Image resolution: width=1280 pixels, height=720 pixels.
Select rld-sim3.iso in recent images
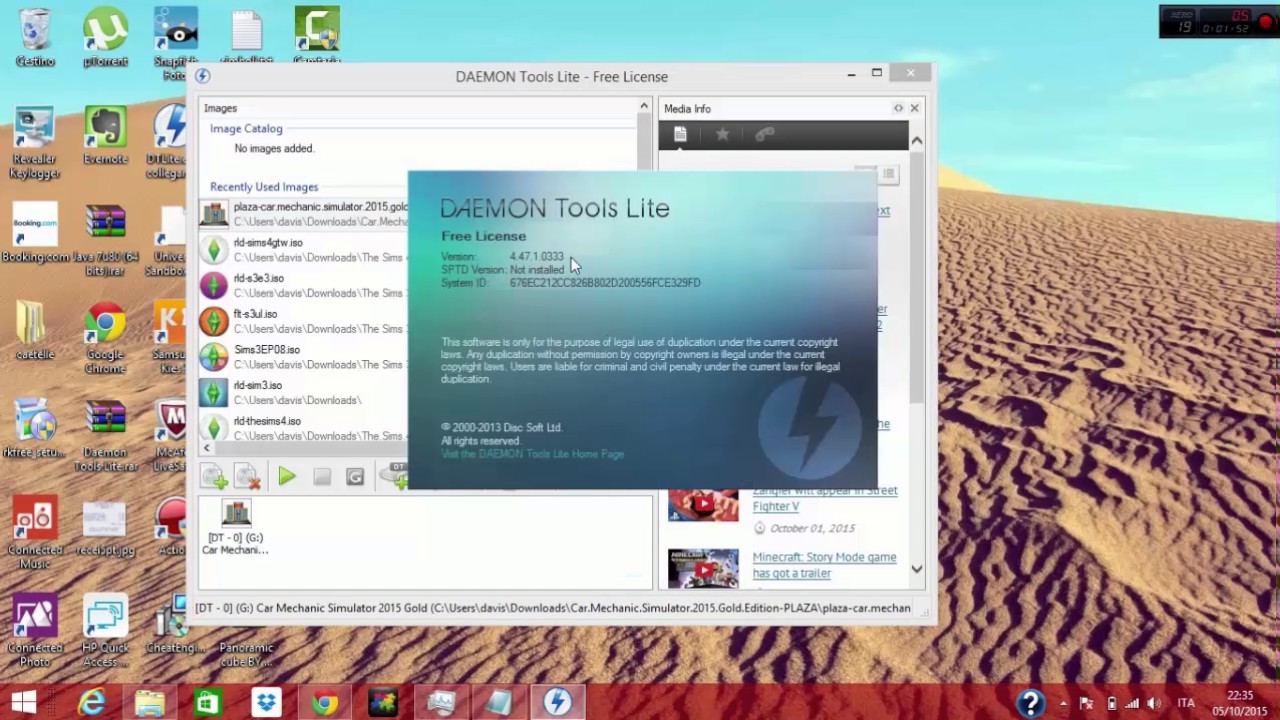[304, 393]
